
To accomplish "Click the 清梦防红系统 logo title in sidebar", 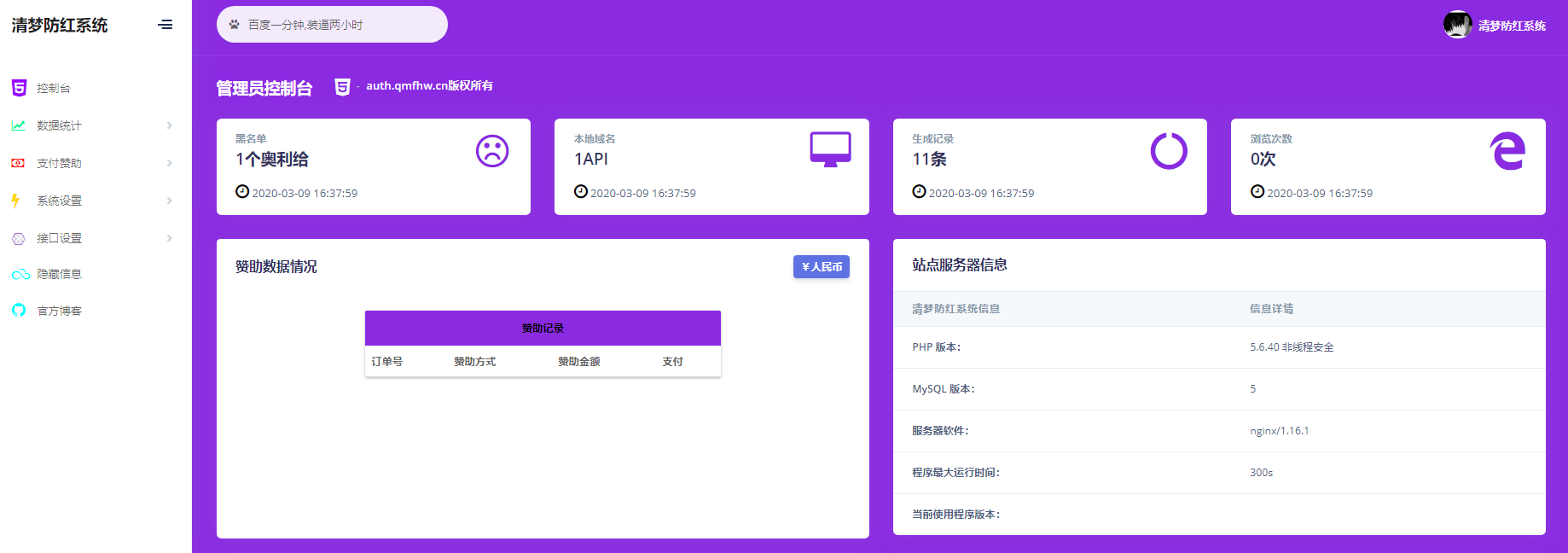I will pos(60,26).
